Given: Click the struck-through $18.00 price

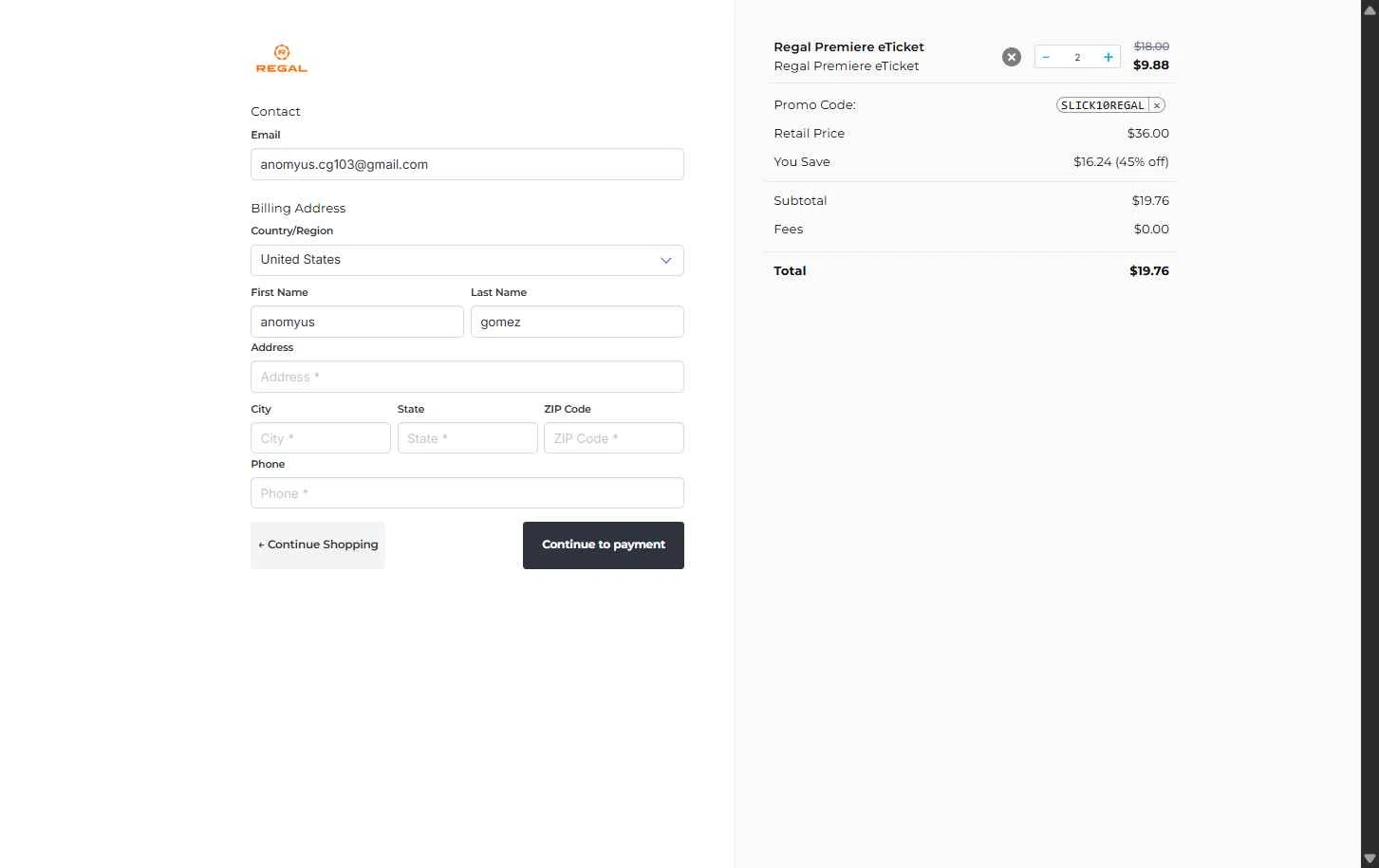Looking at the screenshot, I should [x=1151, y=46].
